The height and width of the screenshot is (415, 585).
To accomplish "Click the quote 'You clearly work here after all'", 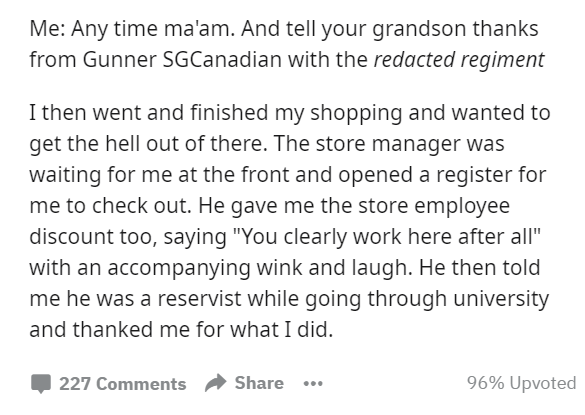I will 386,237.
